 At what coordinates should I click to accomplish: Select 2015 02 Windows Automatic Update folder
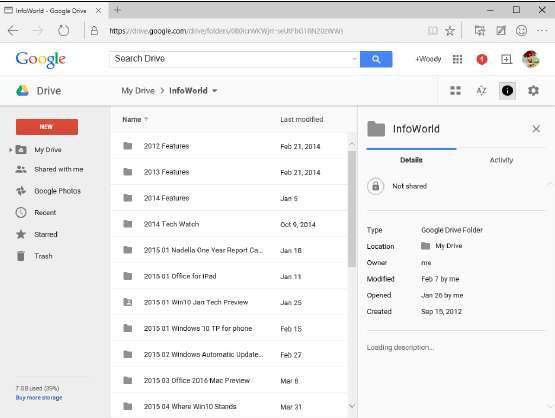click(228, 354)
